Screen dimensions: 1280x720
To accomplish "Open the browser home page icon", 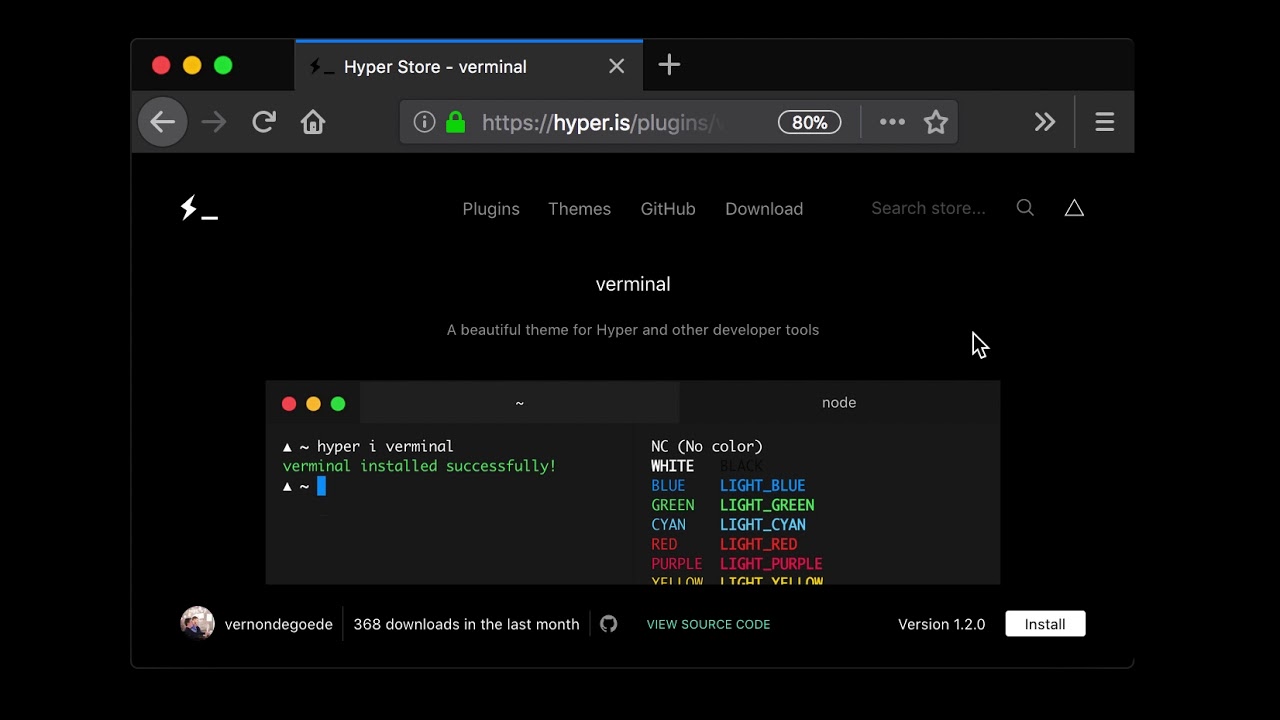I will pos(313,122).
